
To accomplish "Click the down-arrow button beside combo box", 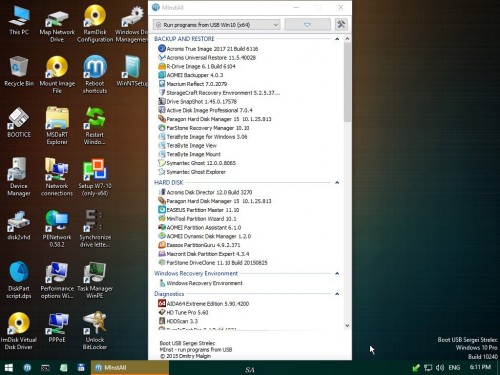I will pyautogui.click(x=307, y=25).
